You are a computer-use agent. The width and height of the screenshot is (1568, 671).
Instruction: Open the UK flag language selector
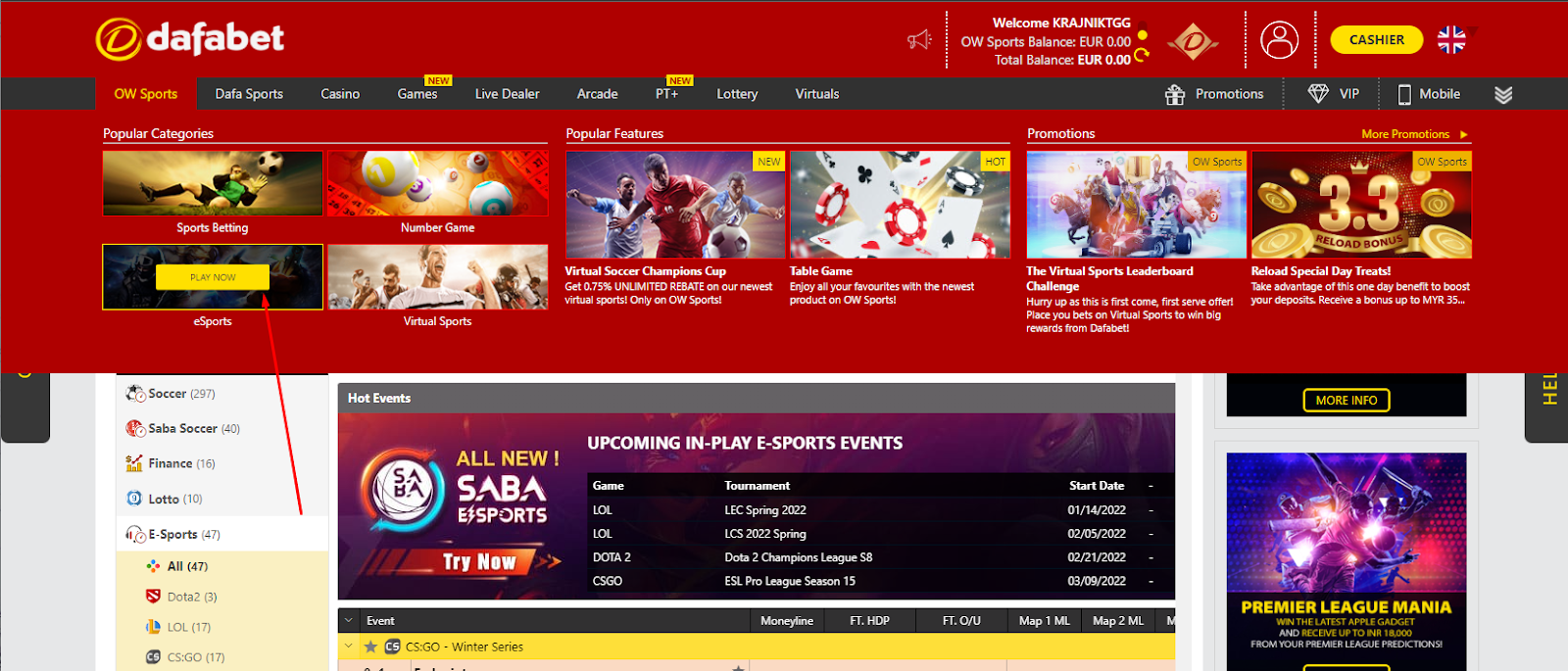click(x=1451, y=40)
